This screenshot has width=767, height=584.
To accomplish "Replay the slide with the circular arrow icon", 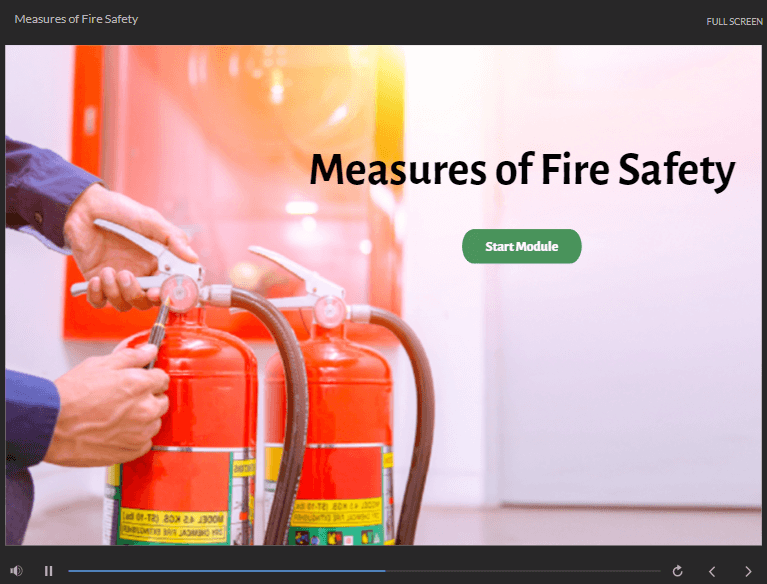I will pyautogui.click(x=677, y=571).
